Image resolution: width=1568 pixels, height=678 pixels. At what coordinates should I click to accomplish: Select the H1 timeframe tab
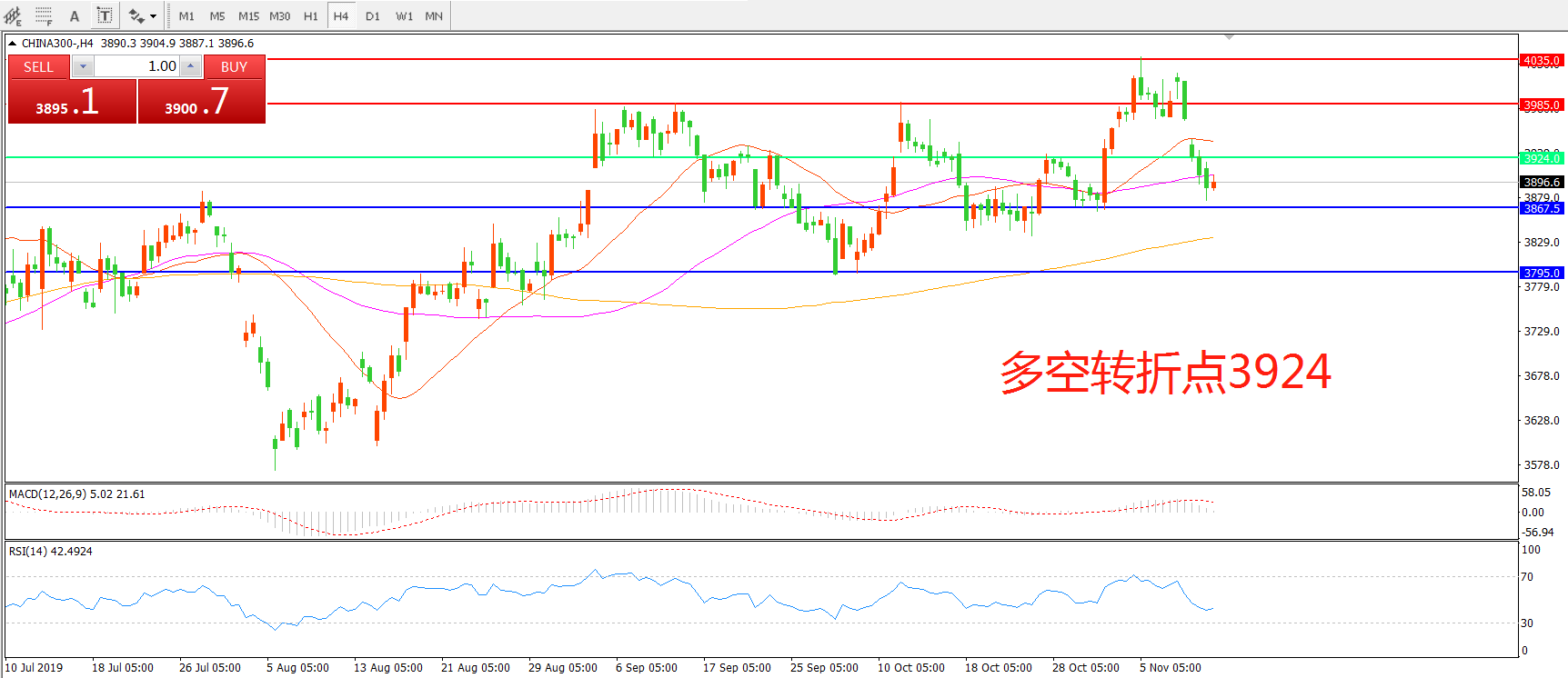pos(311,15)
